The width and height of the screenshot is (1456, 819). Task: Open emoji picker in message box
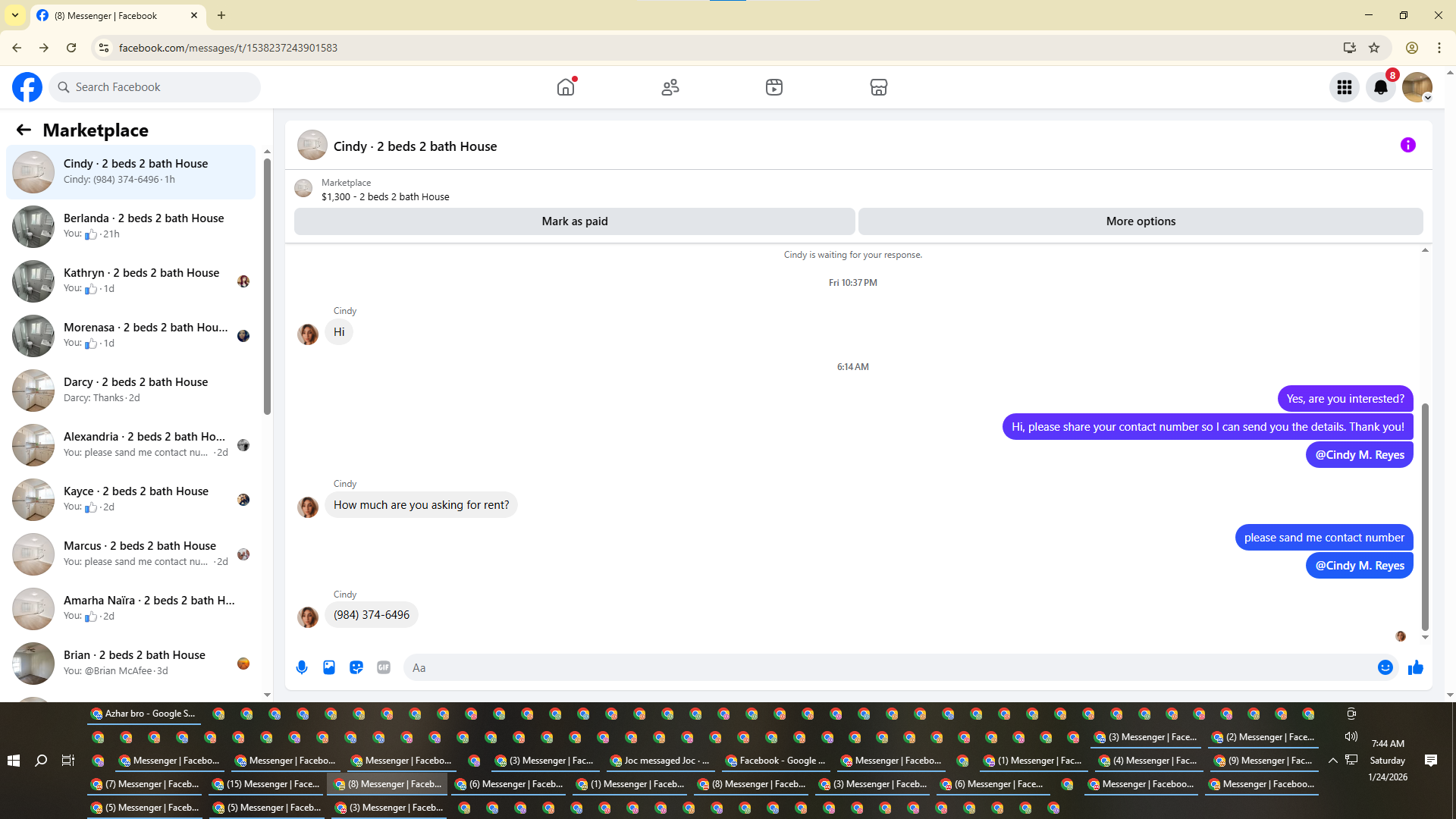click(1385, 667)
